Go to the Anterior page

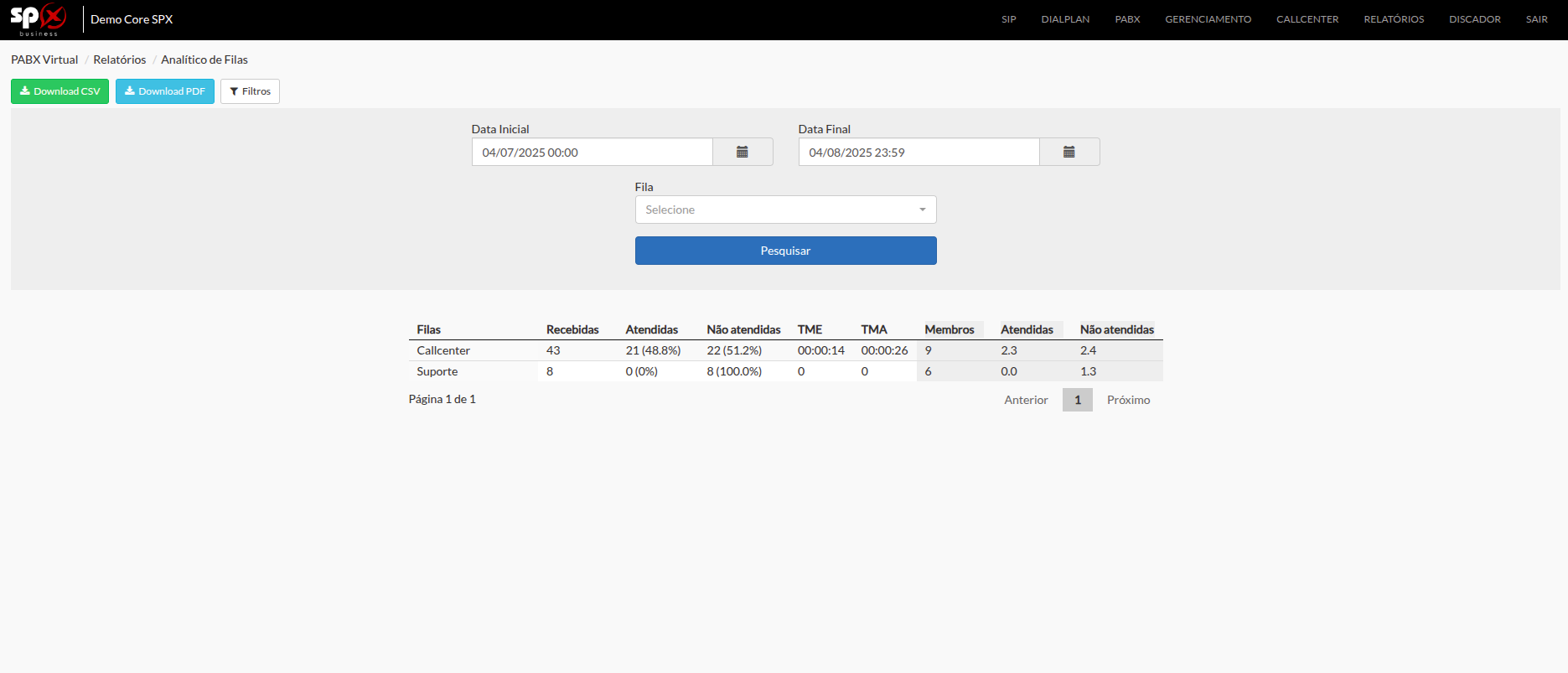click(x=1026, y=400)
